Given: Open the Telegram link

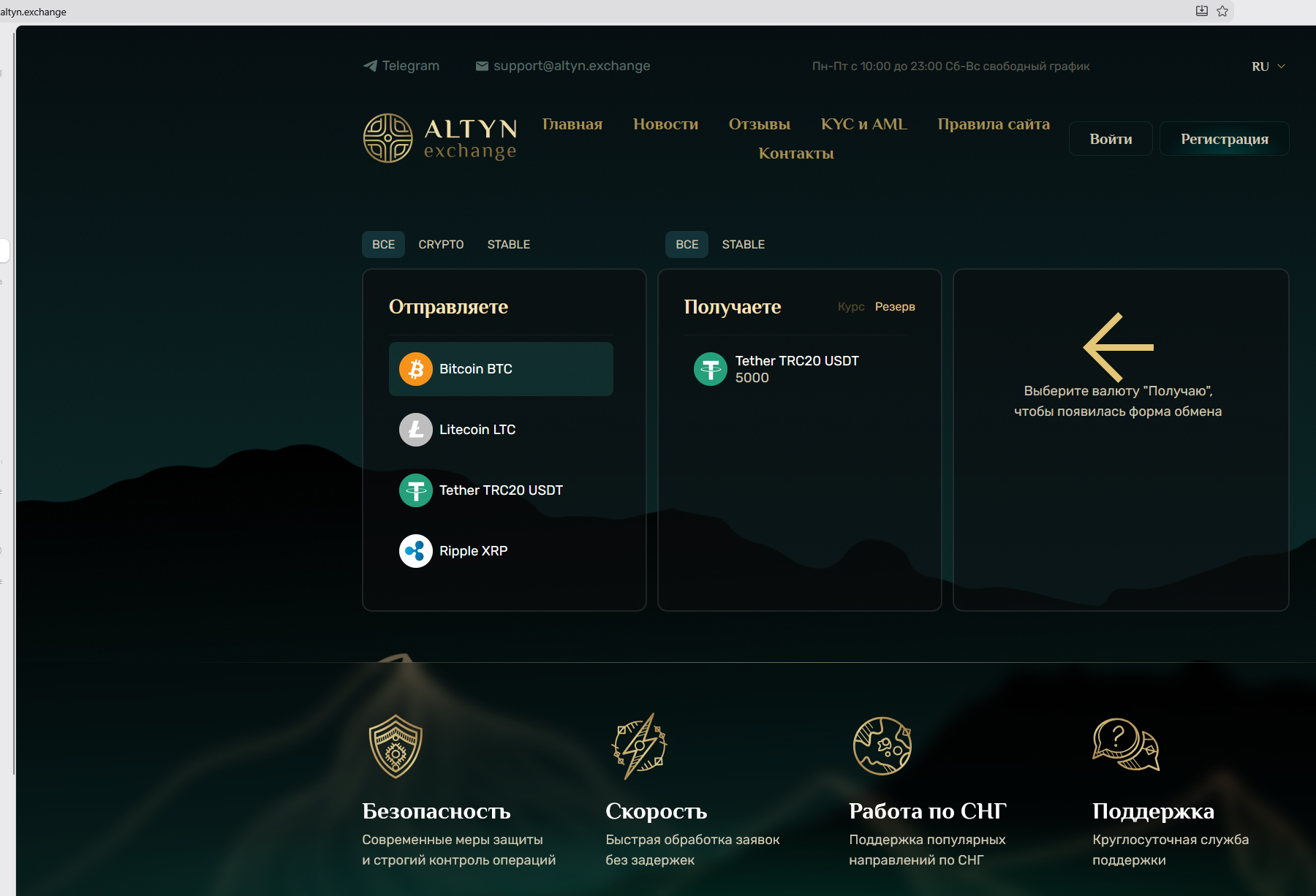Looking at the screenshot, I should (x=401, y=66).
